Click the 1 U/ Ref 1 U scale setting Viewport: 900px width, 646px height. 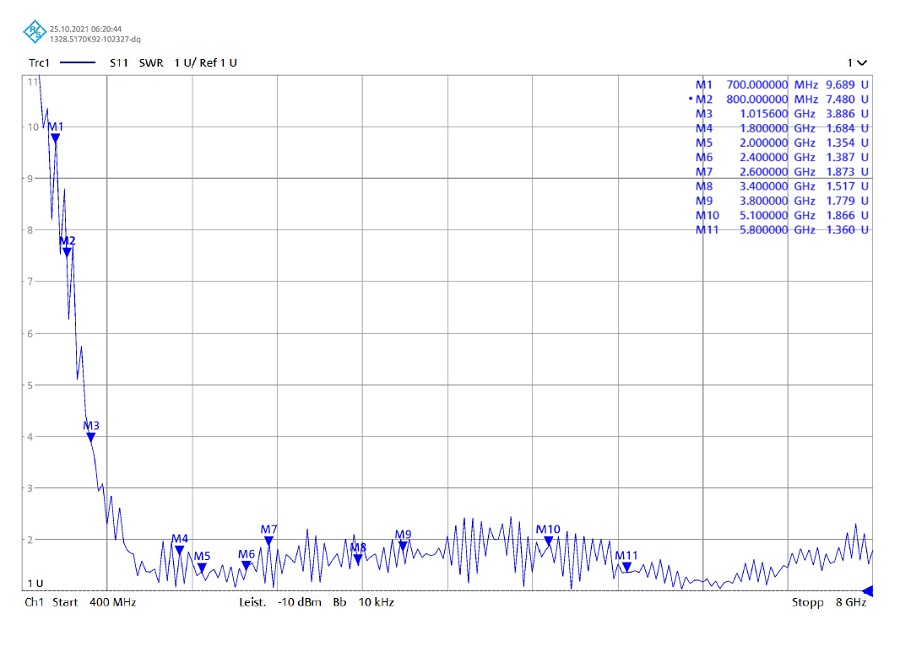point(206,63)
